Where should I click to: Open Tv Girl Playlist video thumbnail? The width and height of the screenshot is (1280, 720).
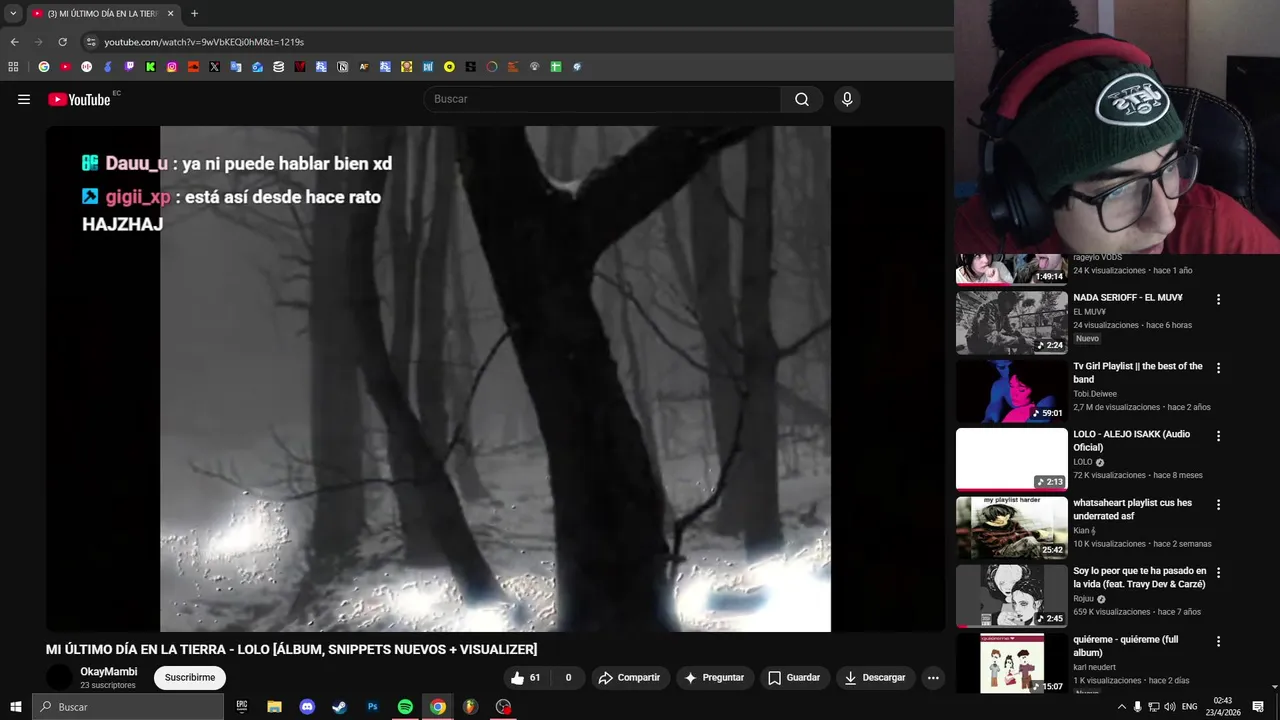pyautogui.click(x=1012, y=391)
